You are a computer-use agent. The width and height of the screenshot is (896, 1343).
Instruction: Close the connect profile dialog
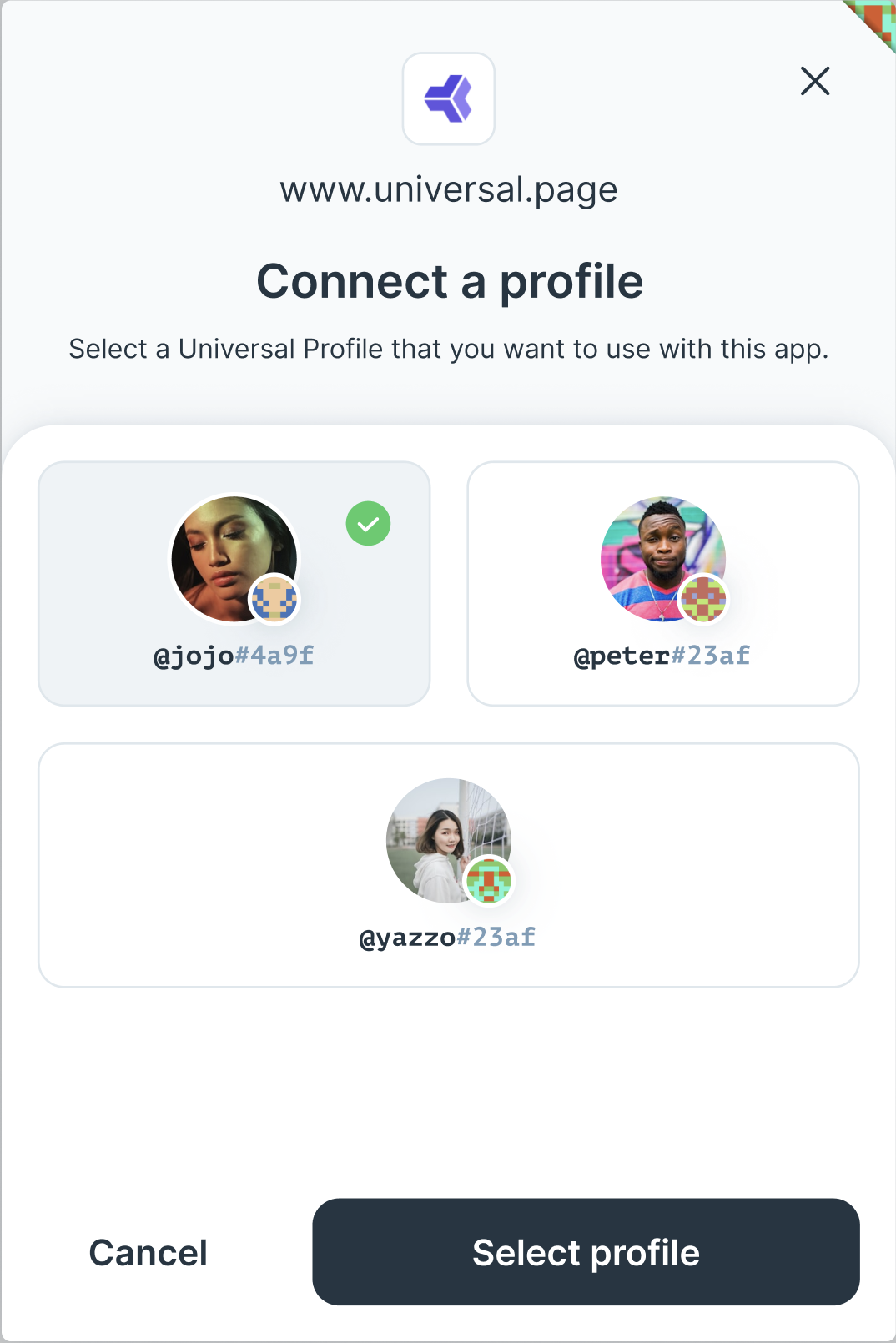(815, 81)
